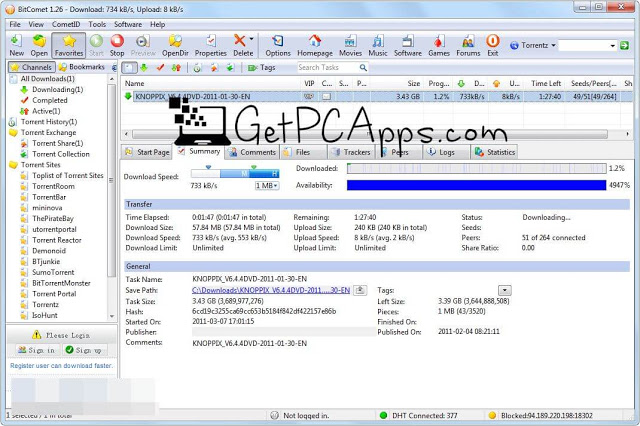Open the Tools menu

tap(97, 24)
